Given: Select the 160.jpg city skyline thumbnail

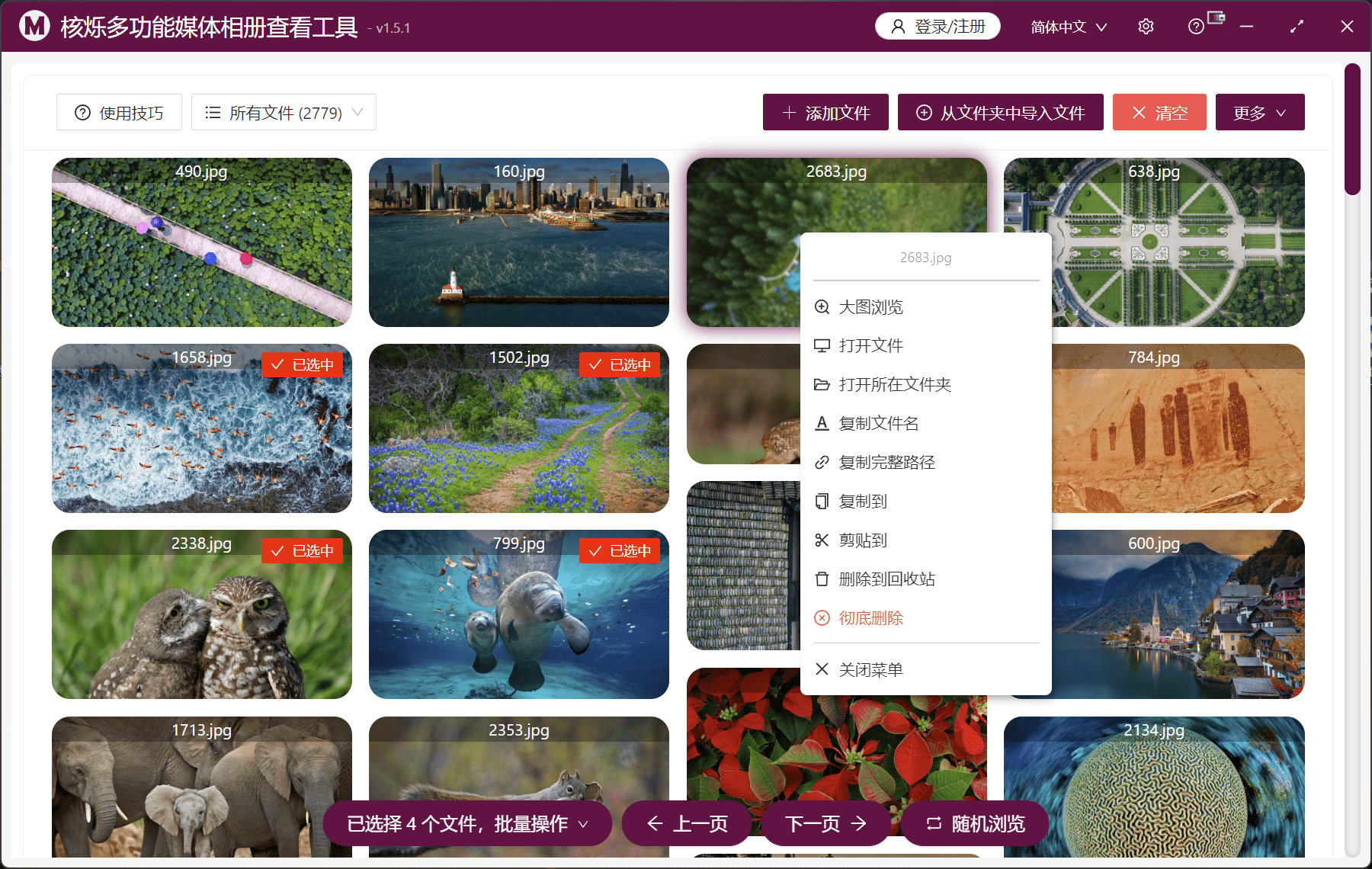Looking at the screenshot, I should (519, 242).
